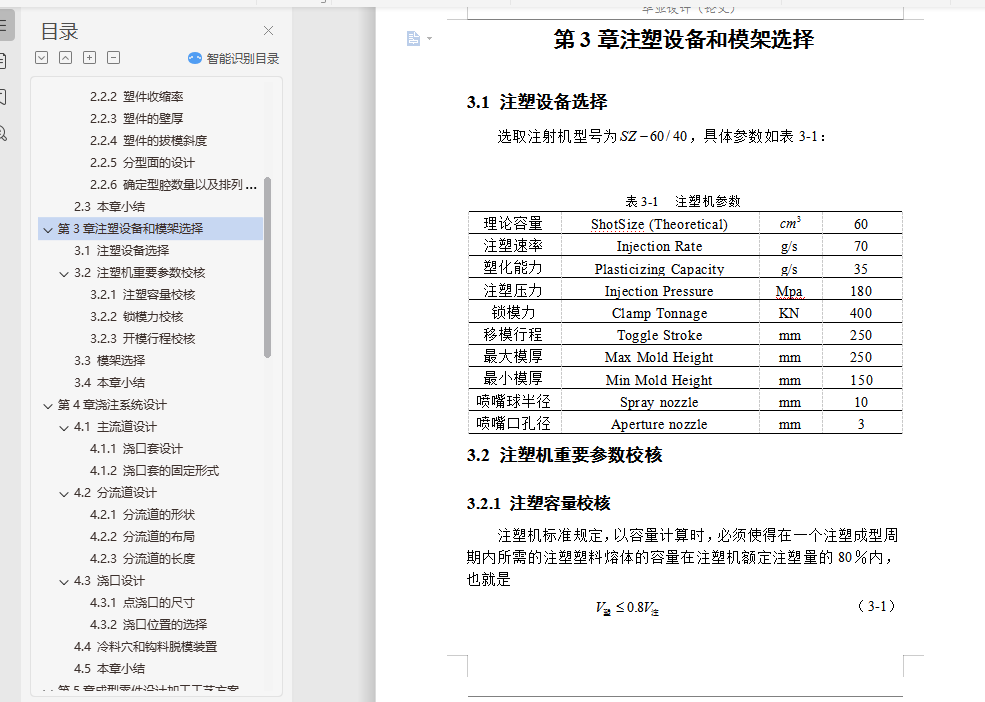Go to 3.2.2 锁模力校核

coord(136,317)
